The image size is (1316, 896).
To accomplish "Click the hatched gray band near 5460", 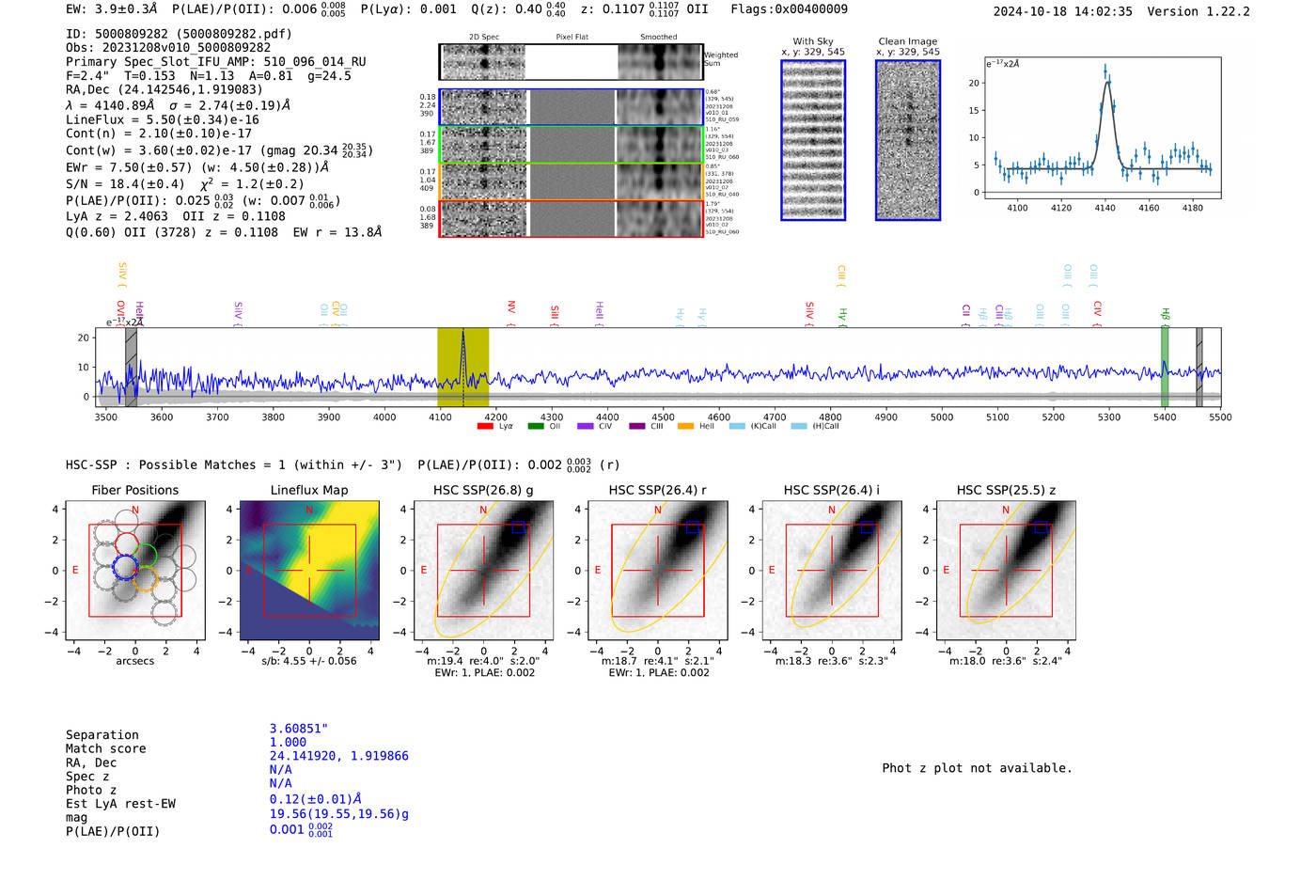I will [1199, 367].
